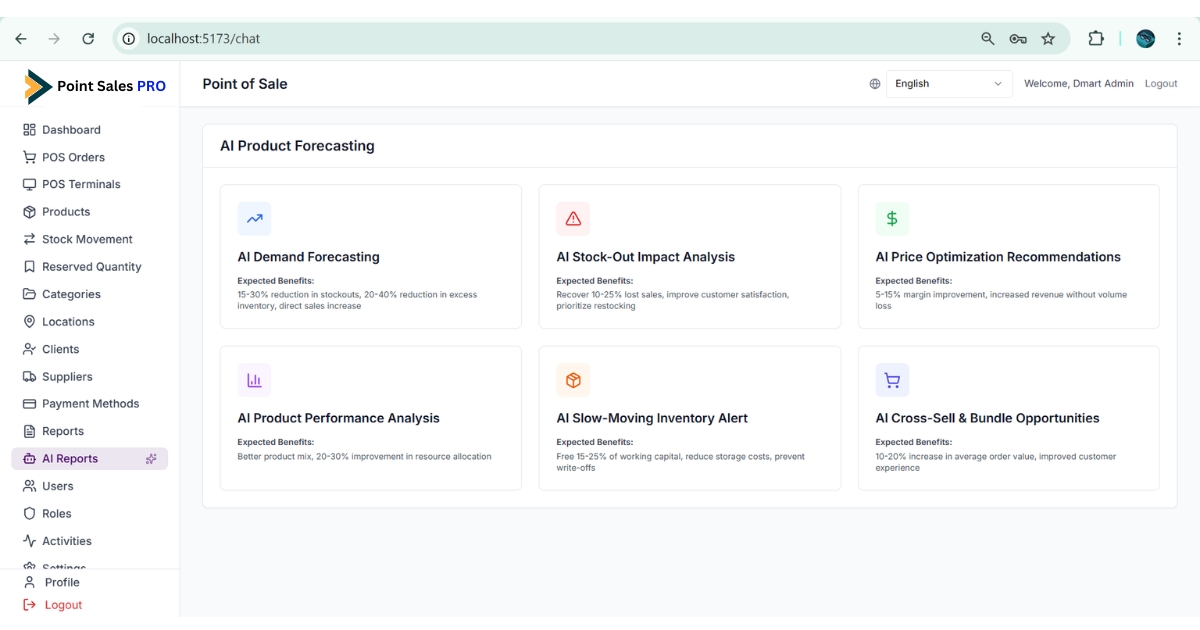Click the Activities pulse icon

coord(29,541)
